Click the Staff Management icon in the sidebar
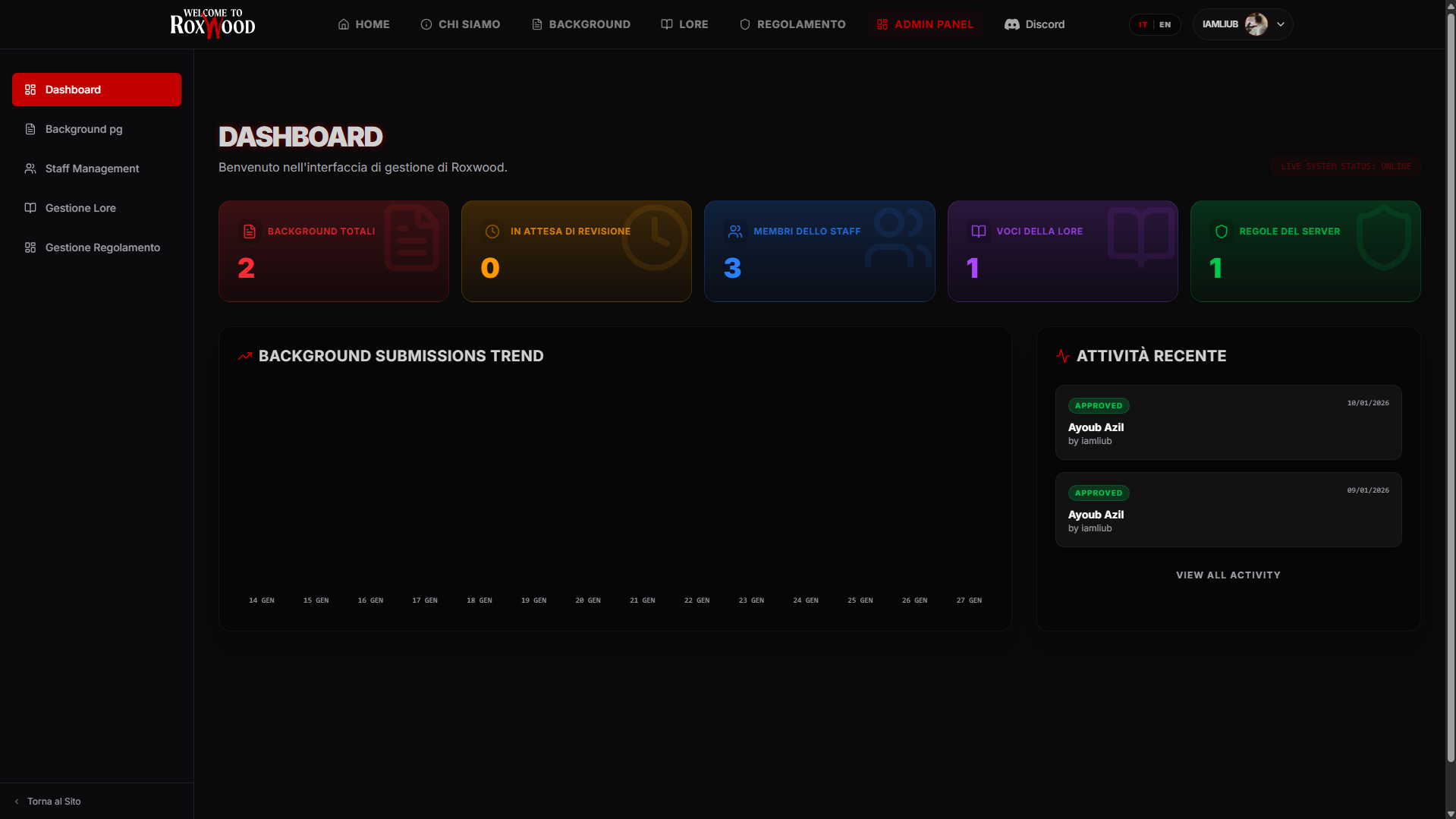The height and width of the screenshot is (819, 1456). (x=30, y=169)
